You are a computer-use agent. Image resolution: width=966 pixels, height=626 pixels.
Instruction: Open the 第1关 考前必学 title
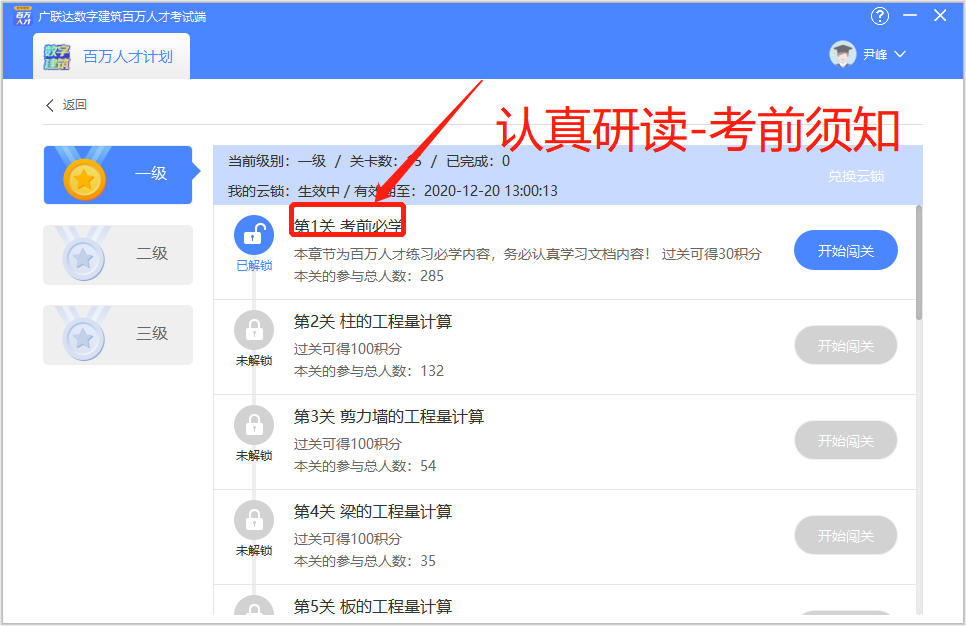348,226
